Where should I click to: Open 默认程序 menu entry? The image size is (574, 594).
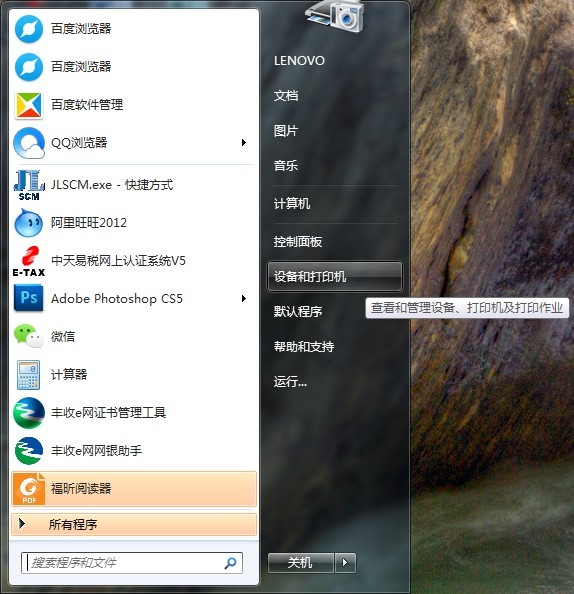click(x=298, y=311)
